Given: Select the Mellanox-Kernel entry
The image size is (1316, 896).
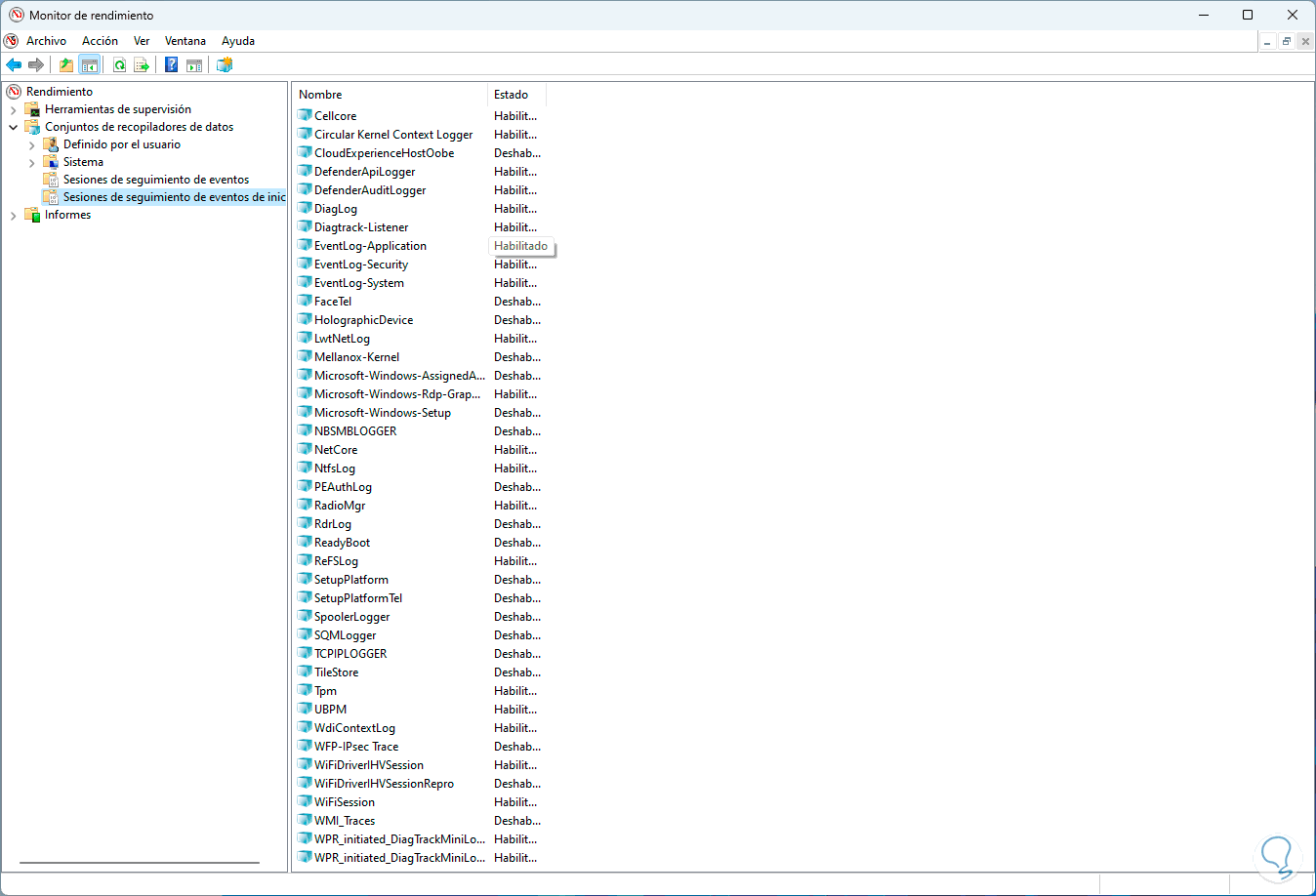Looking at the screenshot, I should tap(356, 357).
